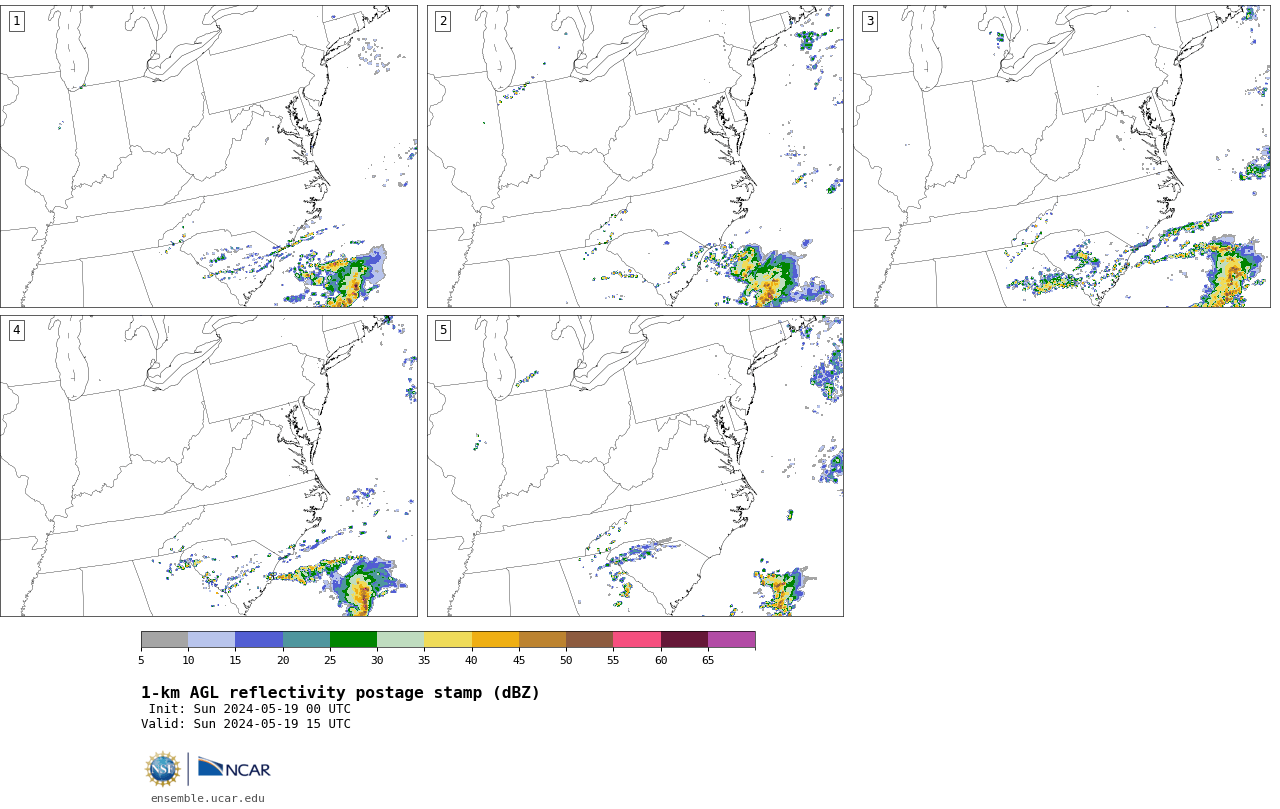The image size is (1280, 809).
Task: Click the teal 20-25 dBZ swatch
Action: [306, 640]
